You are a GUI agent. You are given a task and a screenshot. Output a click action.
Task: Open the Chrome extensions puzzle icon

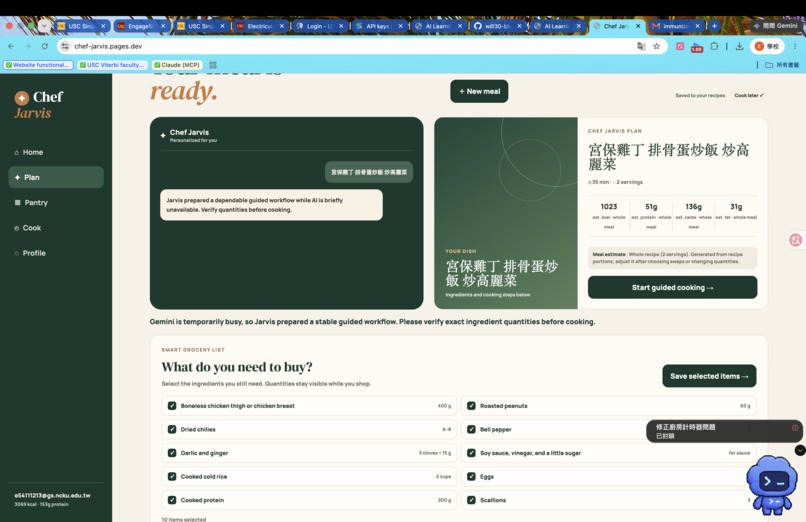714,46
